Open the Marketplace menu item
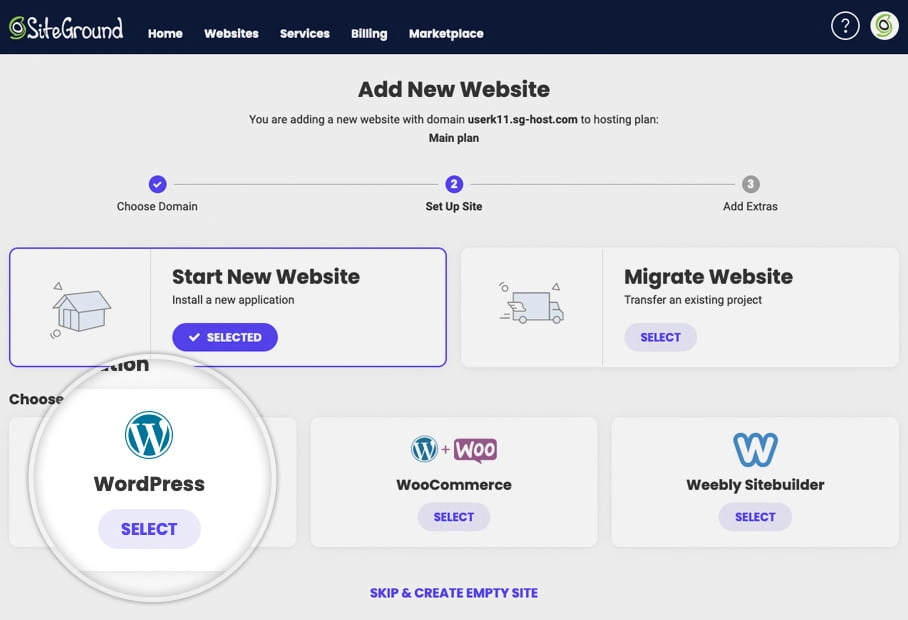This screenshot has height=620, width=908. pyautogui.click(x=446, y=33)
